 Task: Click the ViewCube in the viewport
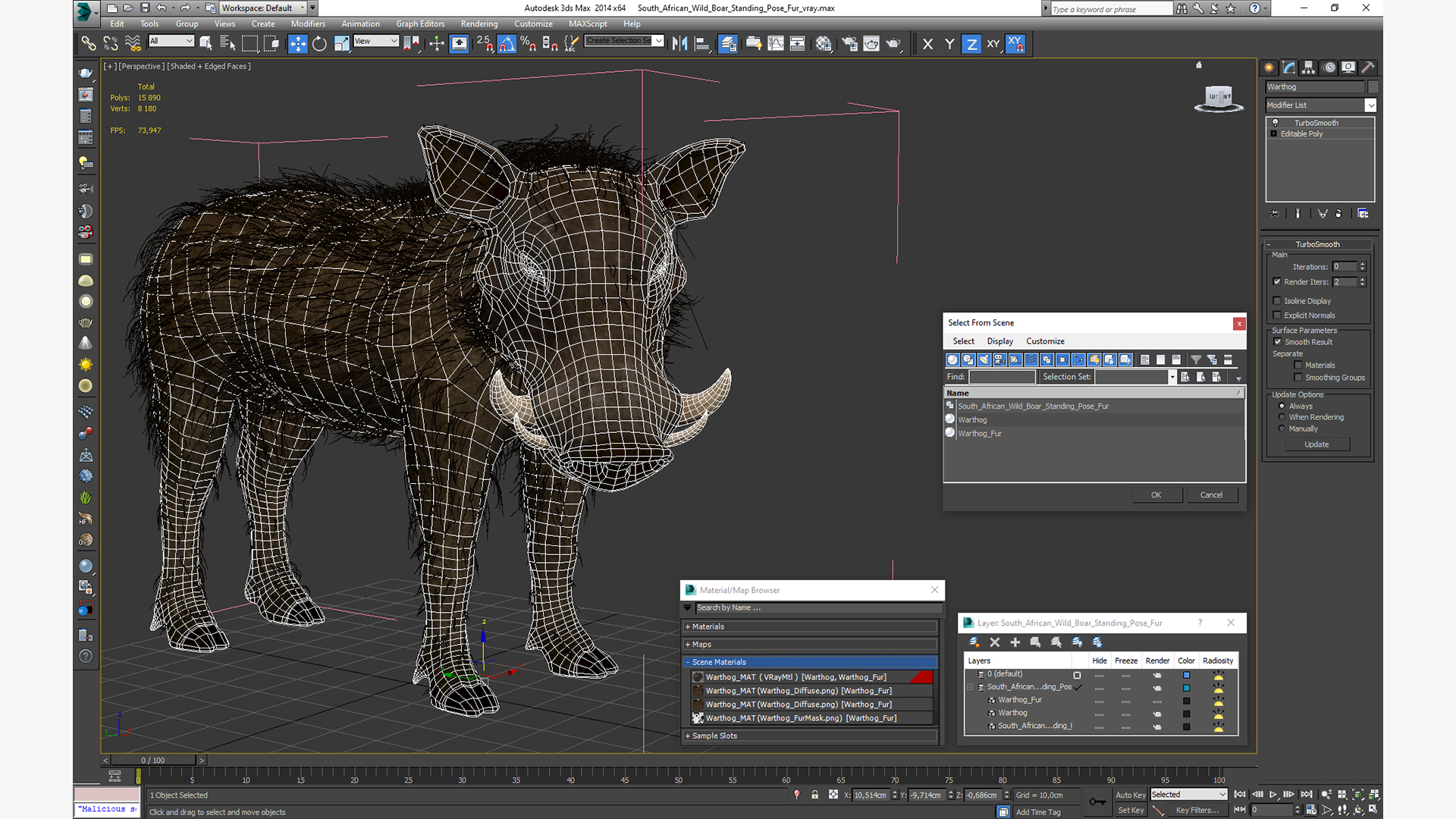point(1219,98)
